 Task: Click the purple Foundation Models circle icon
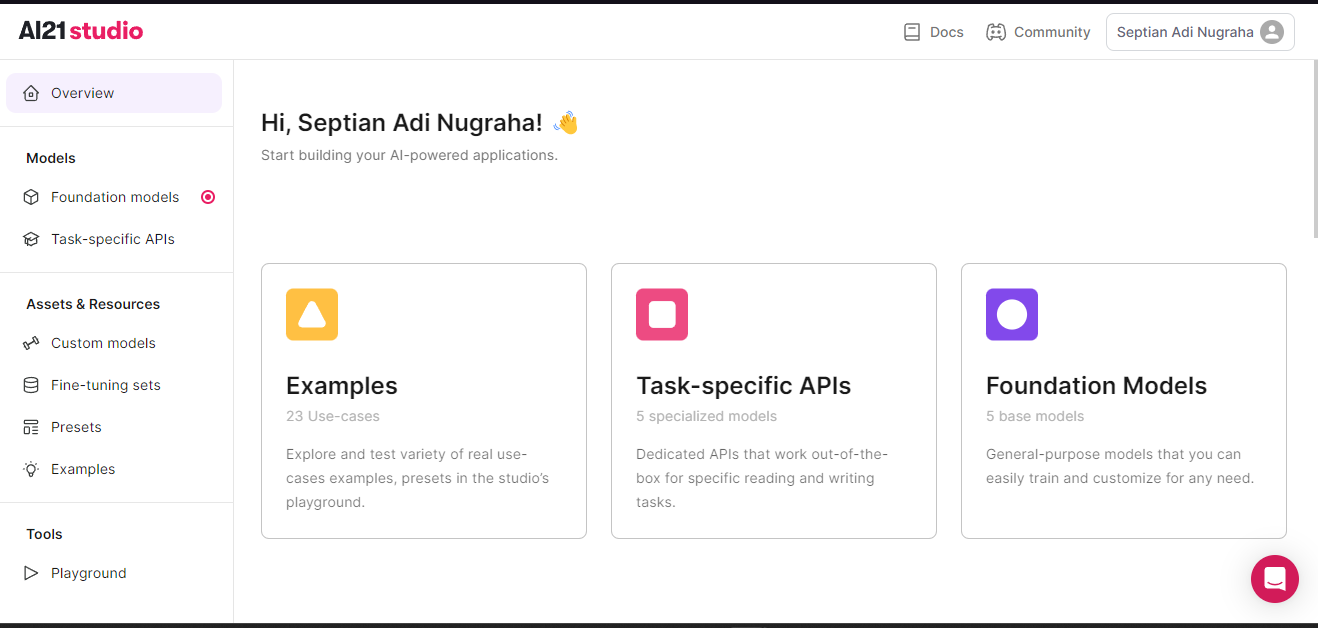(x=1012, y=315)
